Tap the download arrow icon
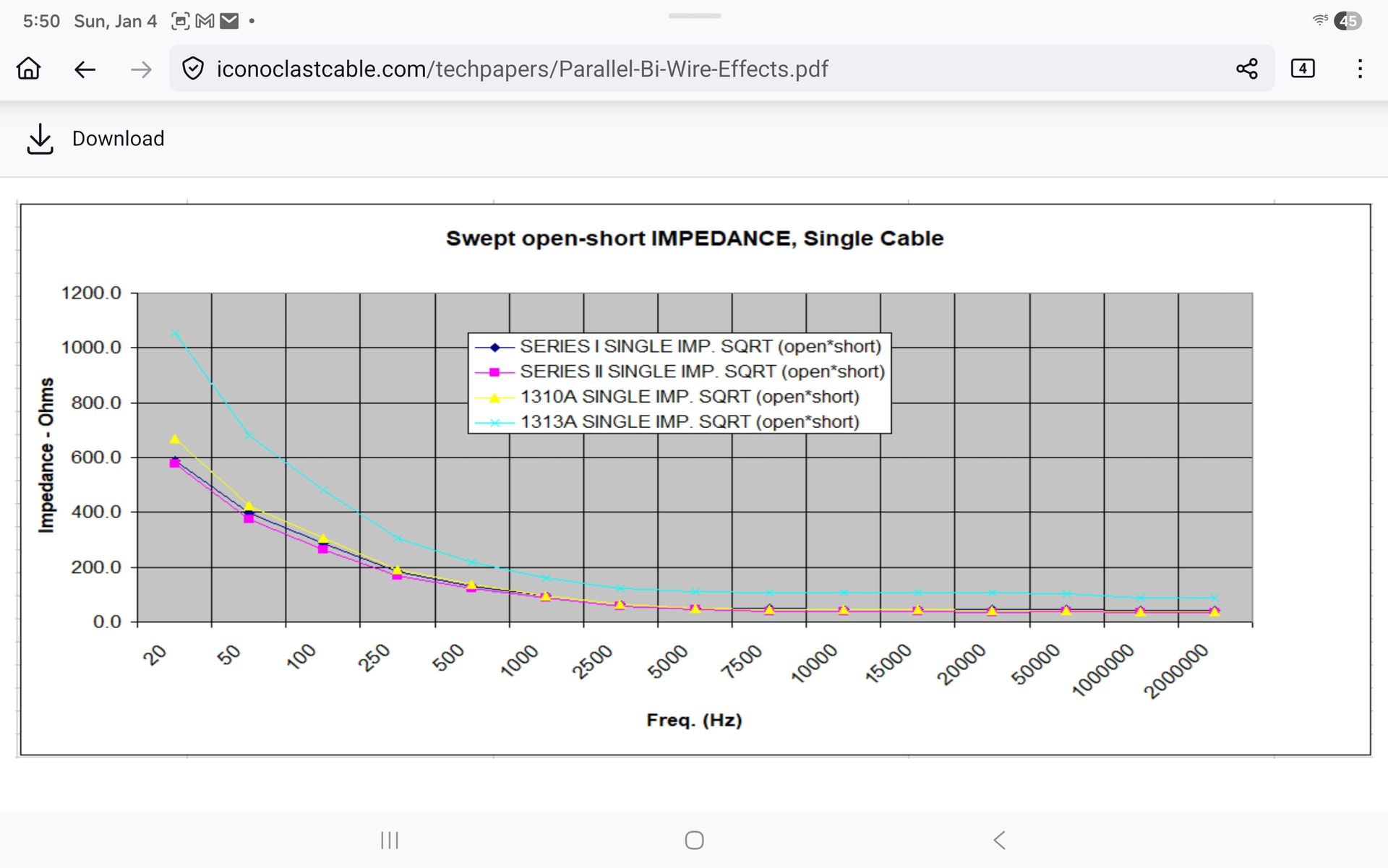The height and width of the screenshot is (868, 1388). [40, 139]
